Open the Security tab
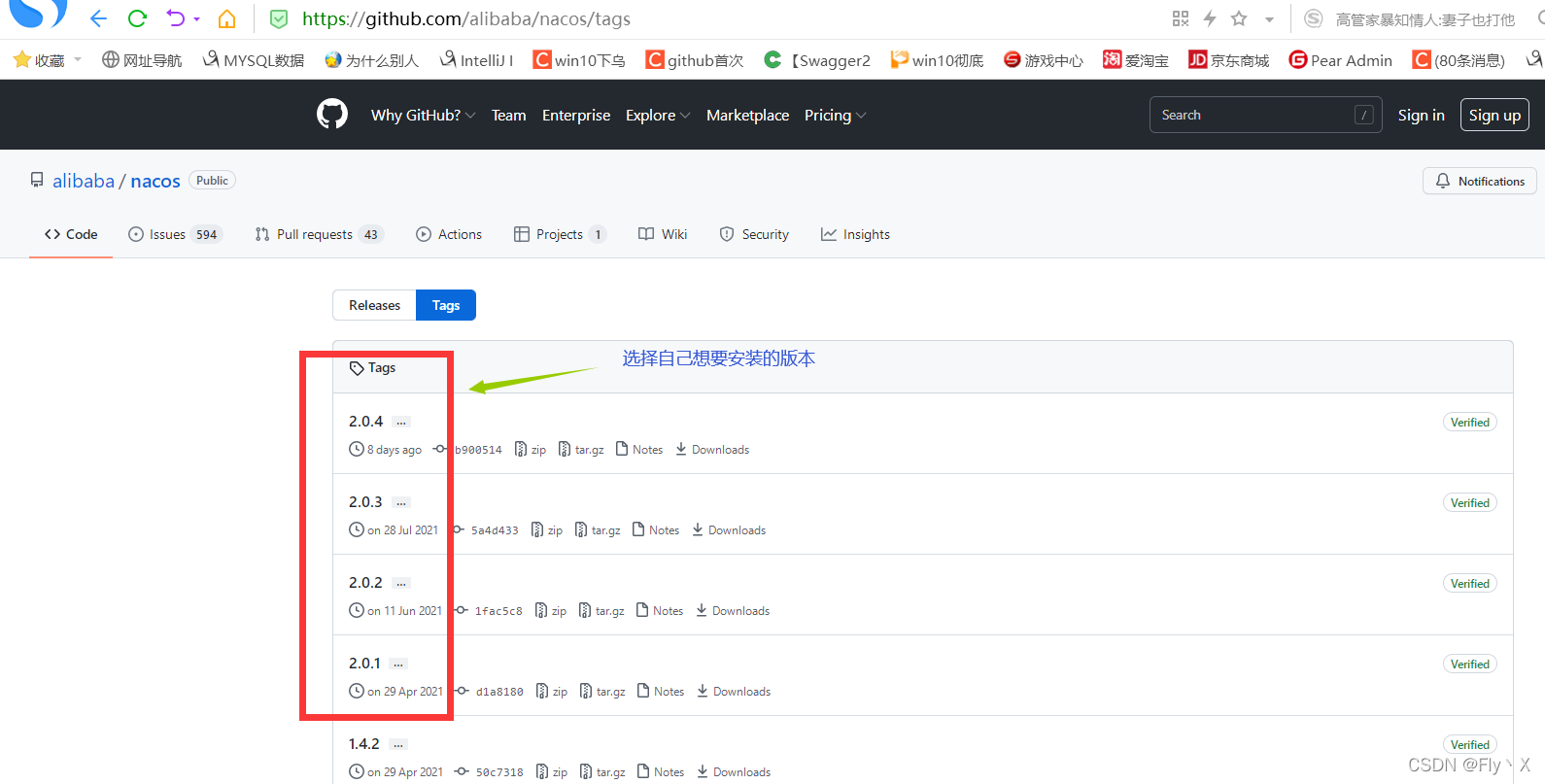 [x=754, y=234]
